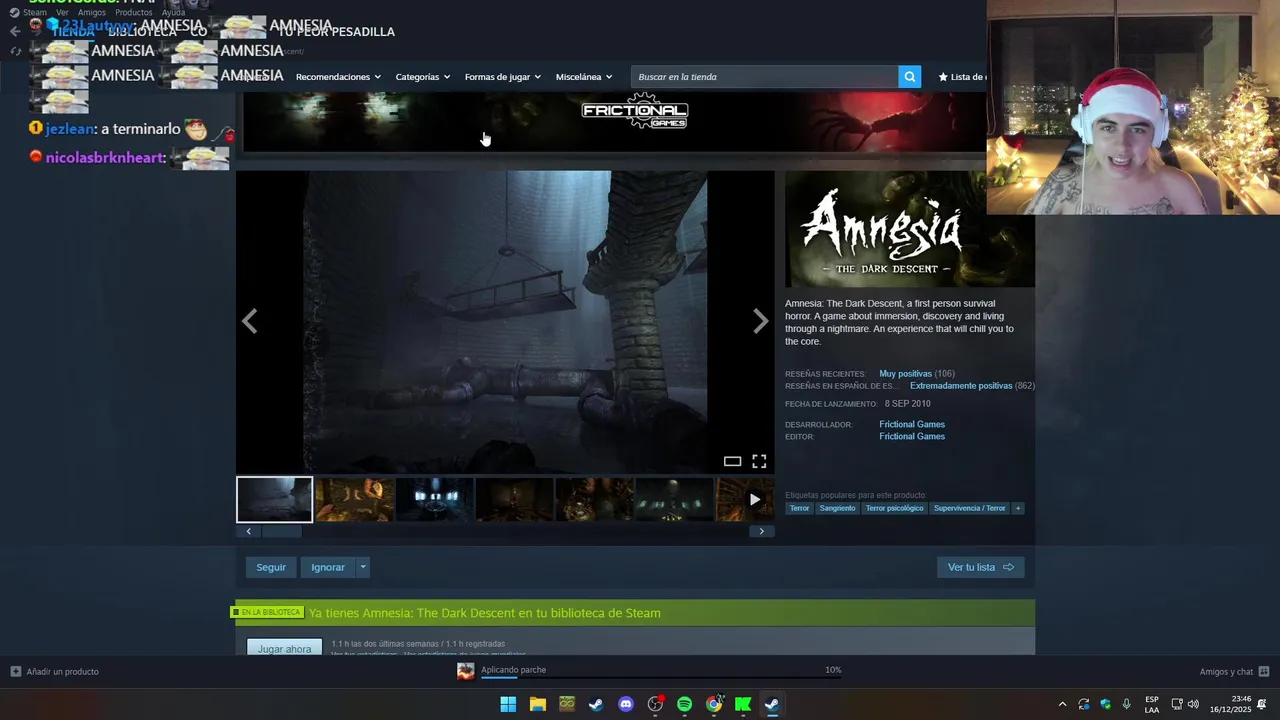This screenshot has width=1280, height=720.
Task: Click the thumbnail strip scrollbar handle
Action: point(281,531)
